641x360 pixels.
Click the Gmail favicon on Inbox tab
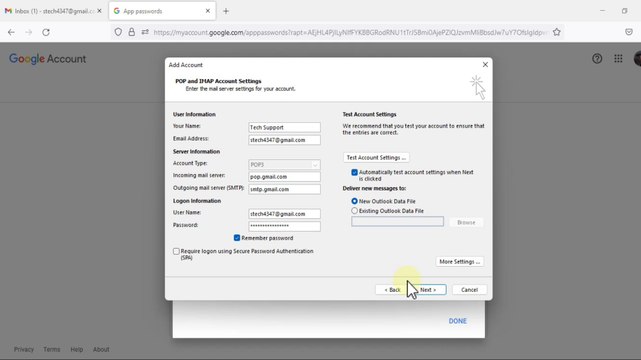(x=8, y=11)
